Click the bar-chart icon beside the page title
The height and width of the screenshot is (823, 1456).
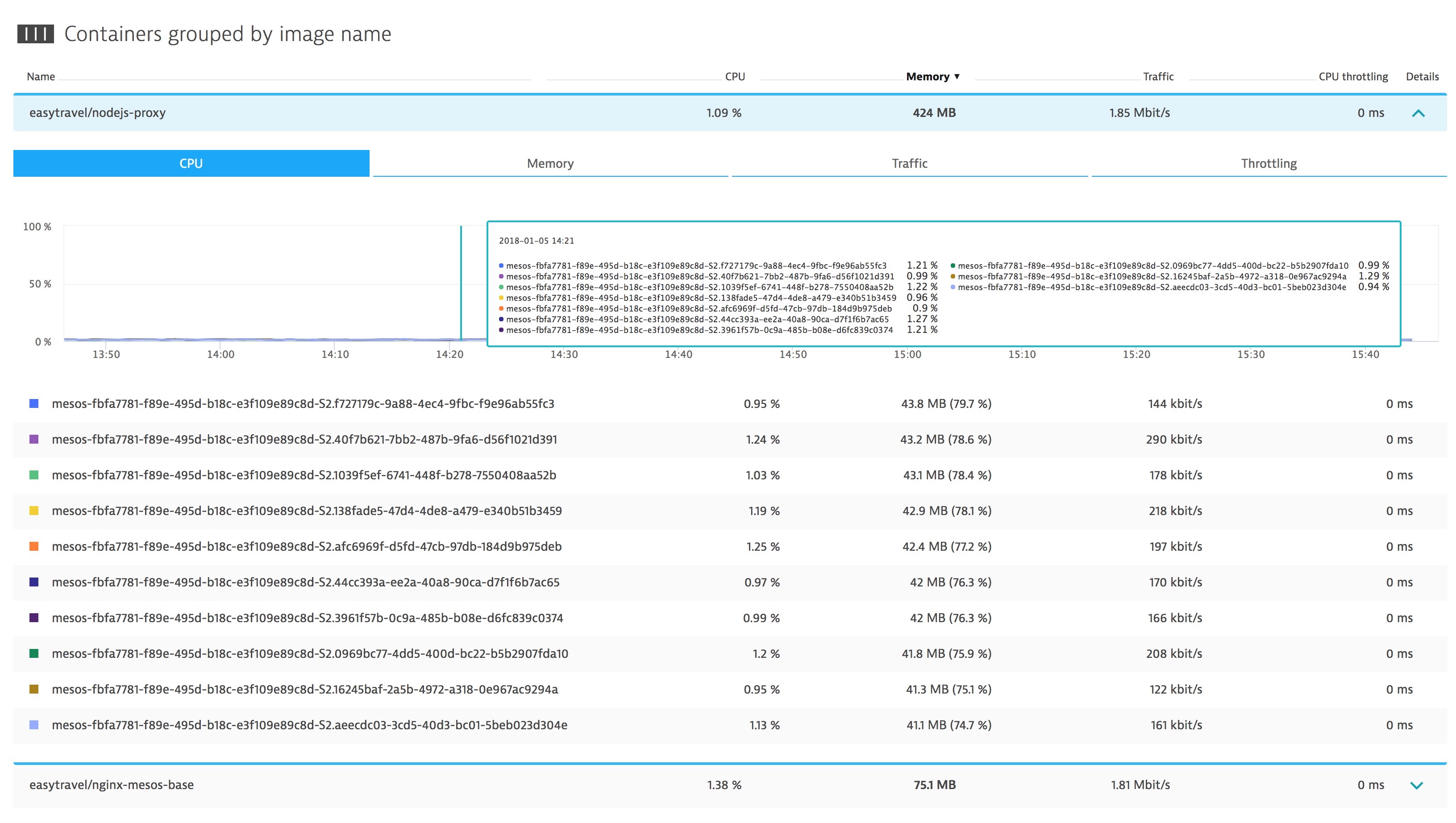tap(36, 34)
